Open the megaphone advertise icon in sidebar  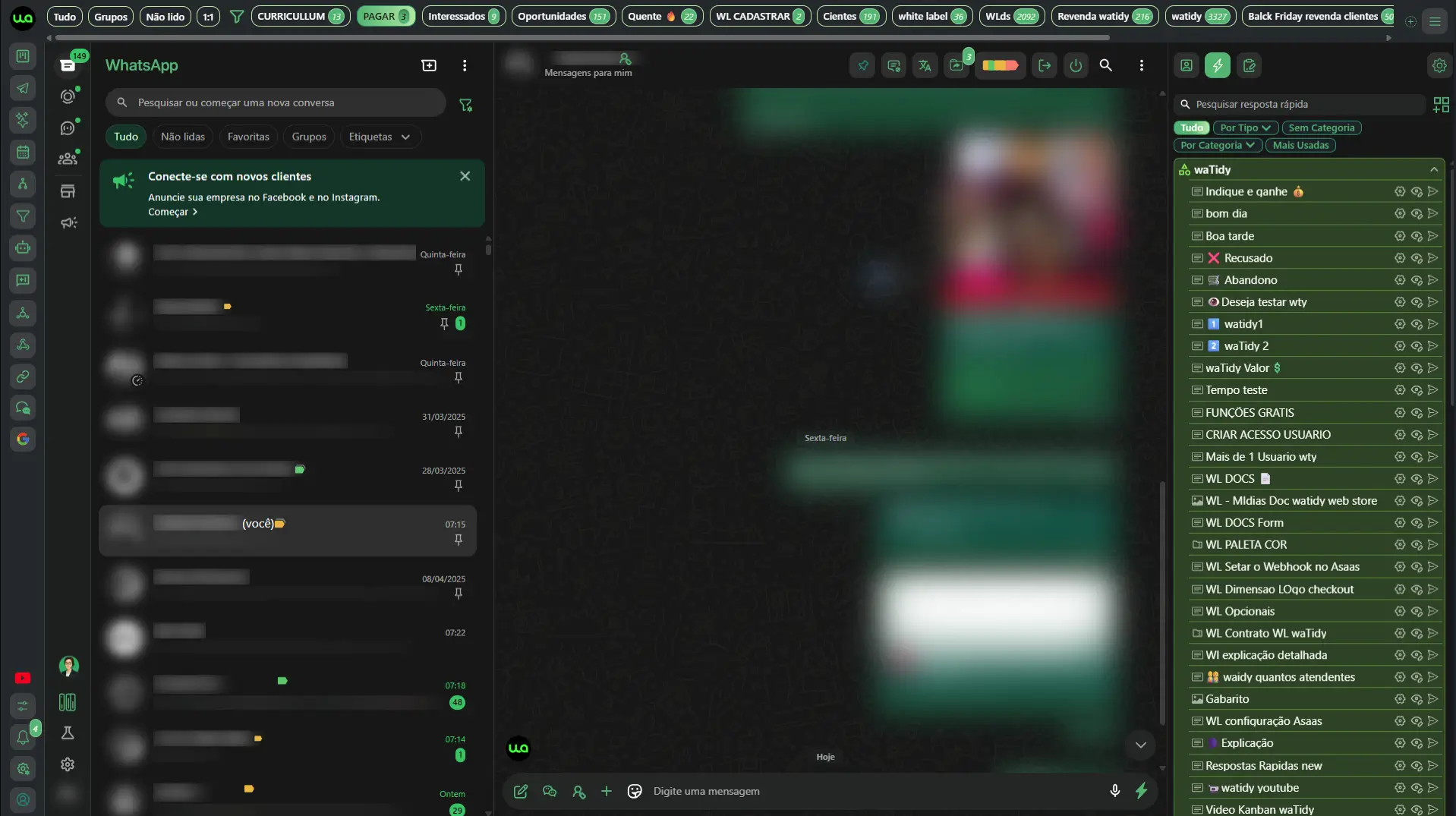68,222
